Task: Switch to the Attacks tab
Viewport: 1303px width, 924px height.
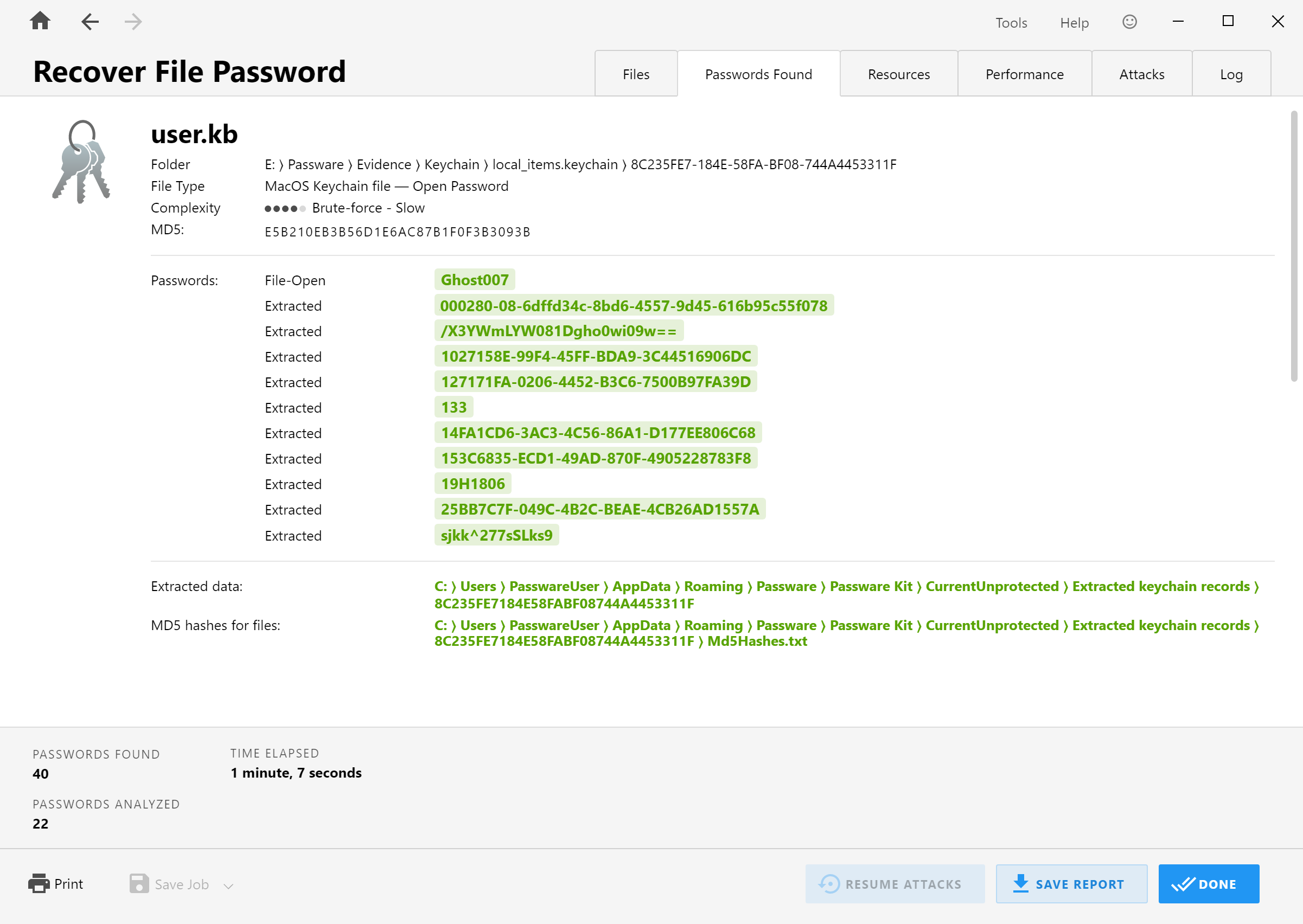Action: tap(1141, 73)
